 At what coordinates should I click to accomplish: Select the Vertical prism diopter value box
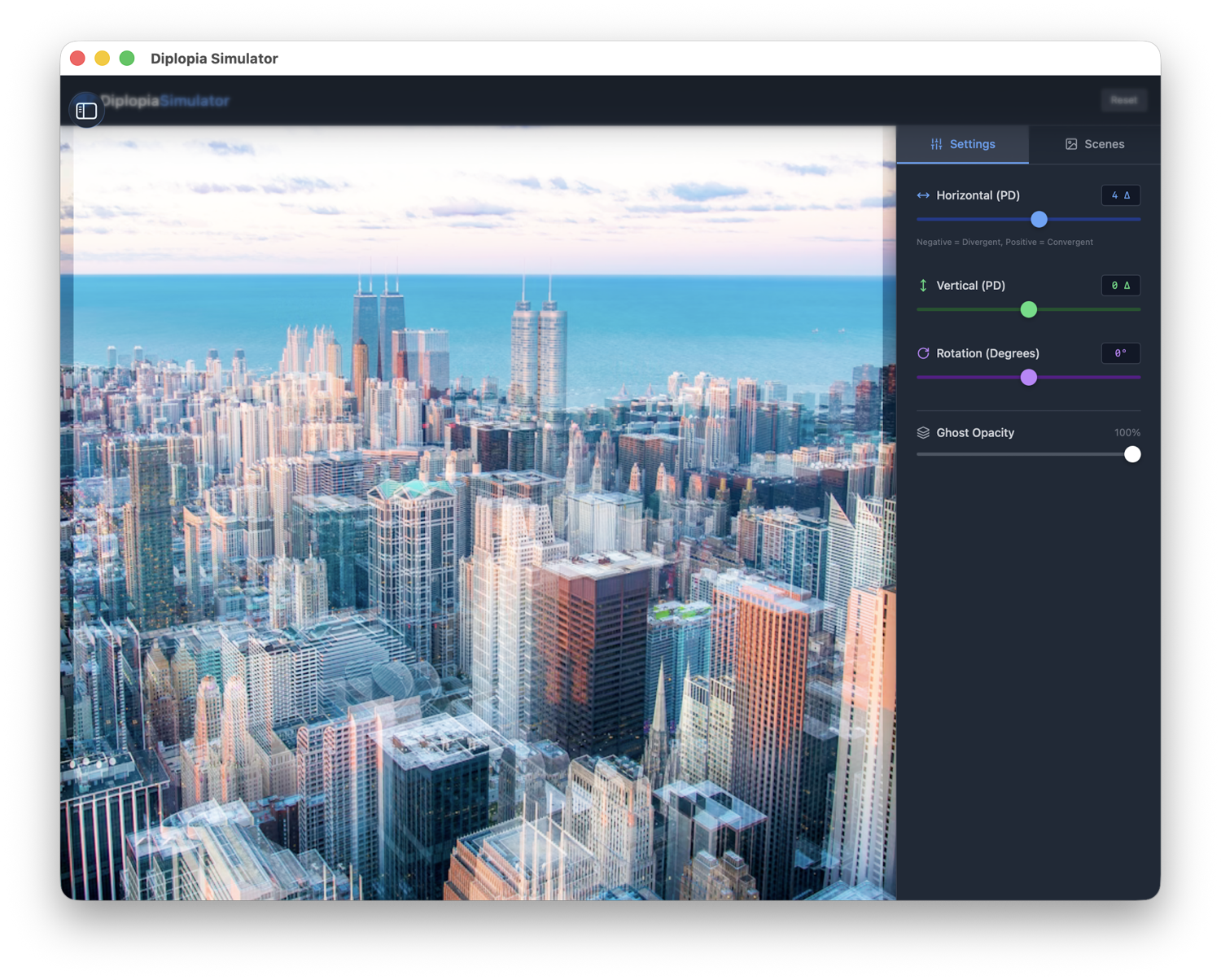click(x=1120, y=286)
